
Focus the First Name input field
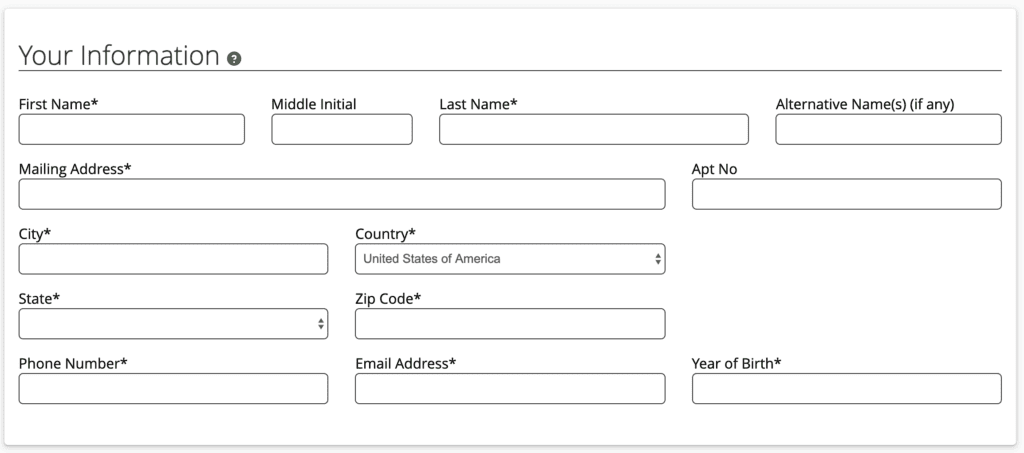131,129
